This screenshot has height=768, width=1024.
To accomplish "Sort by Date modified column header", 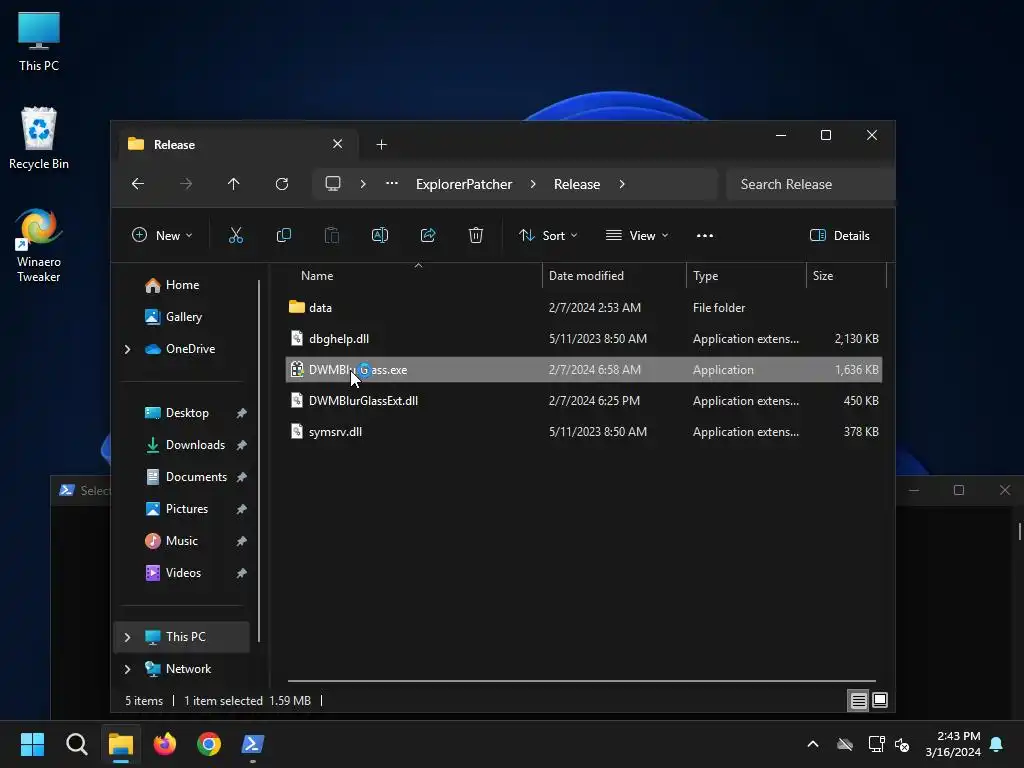I will coord(614,276).
